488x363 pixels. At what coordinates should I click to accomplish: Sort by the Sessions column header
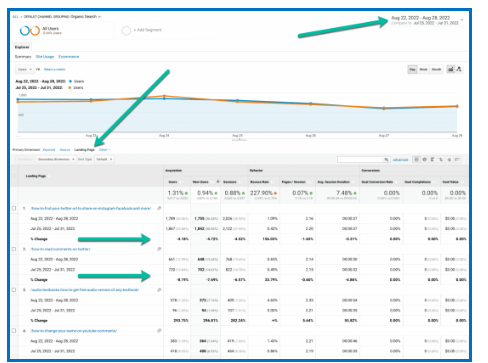click(230, 182)
